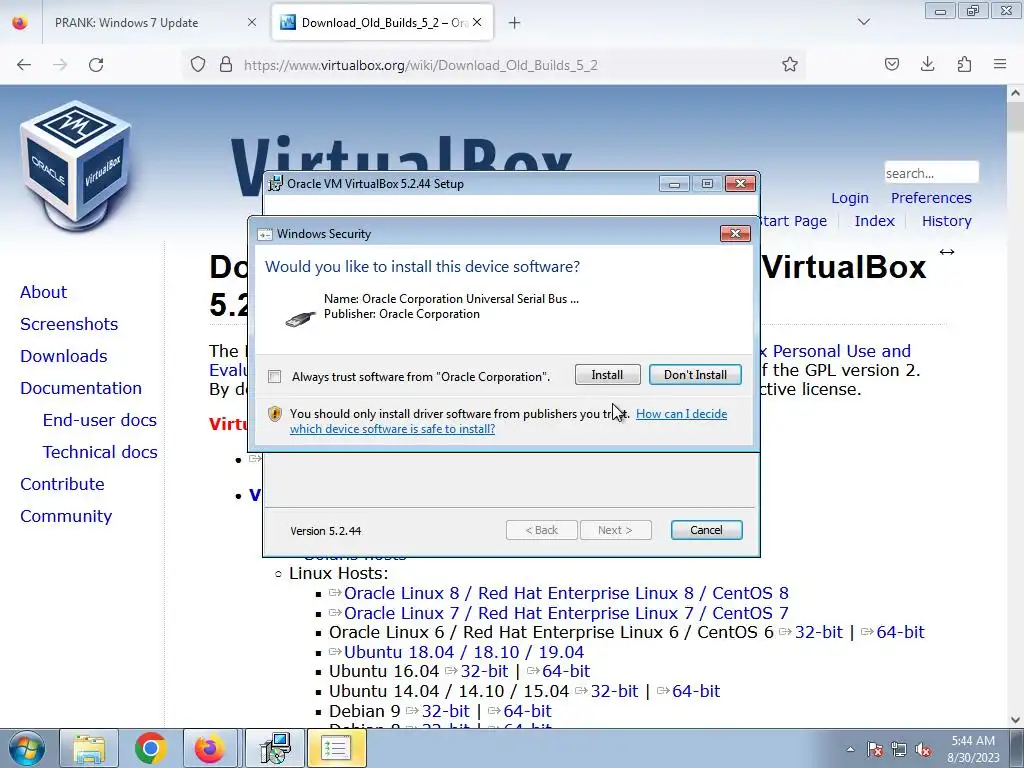The height and width of the screenshot is (768, 1024).
Task: Click the yellow notes taskbar icon
Action: [336, 748]
